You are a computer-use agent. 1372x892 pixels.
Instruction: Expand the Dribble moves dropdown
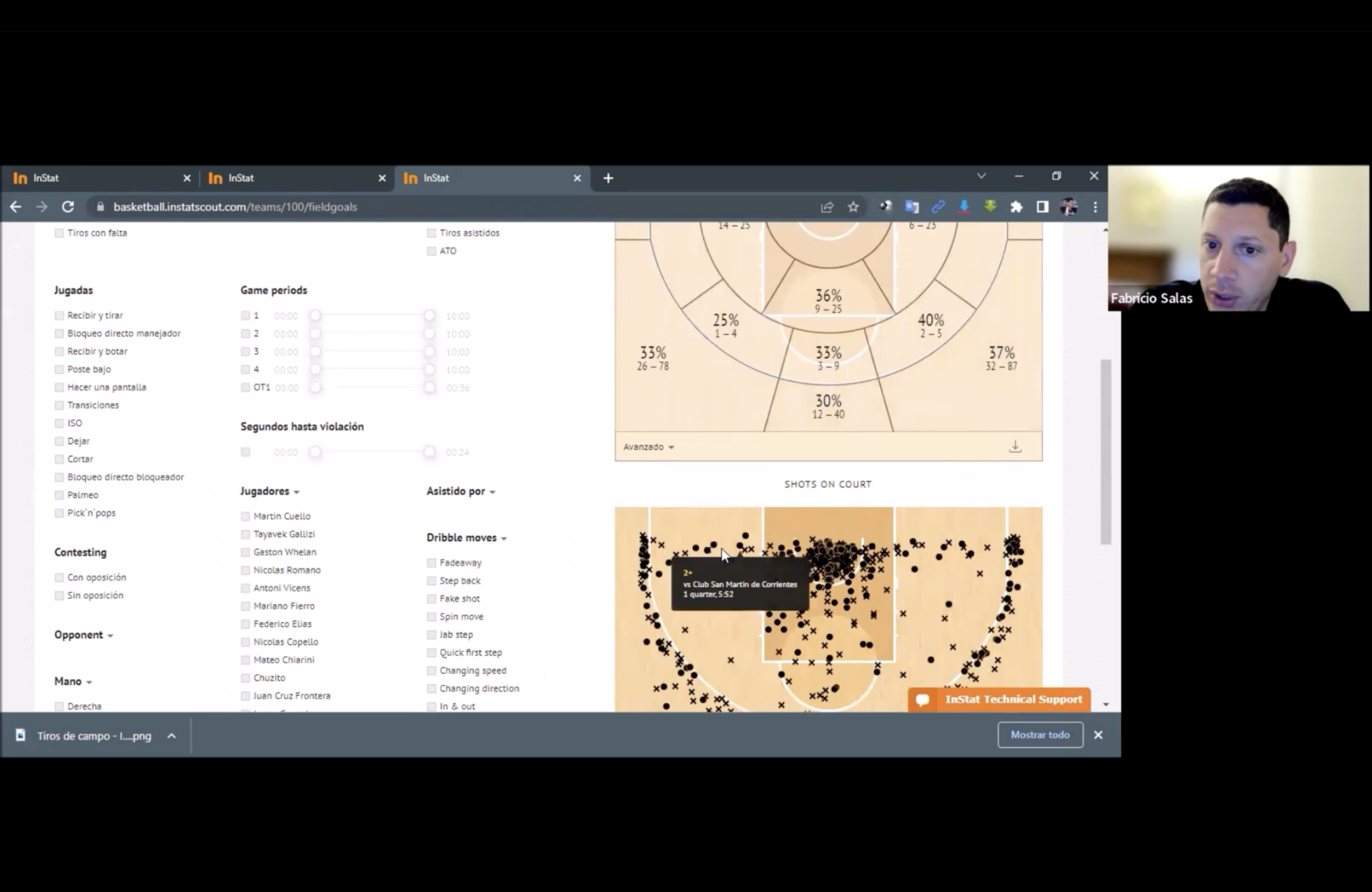point(467,538)
